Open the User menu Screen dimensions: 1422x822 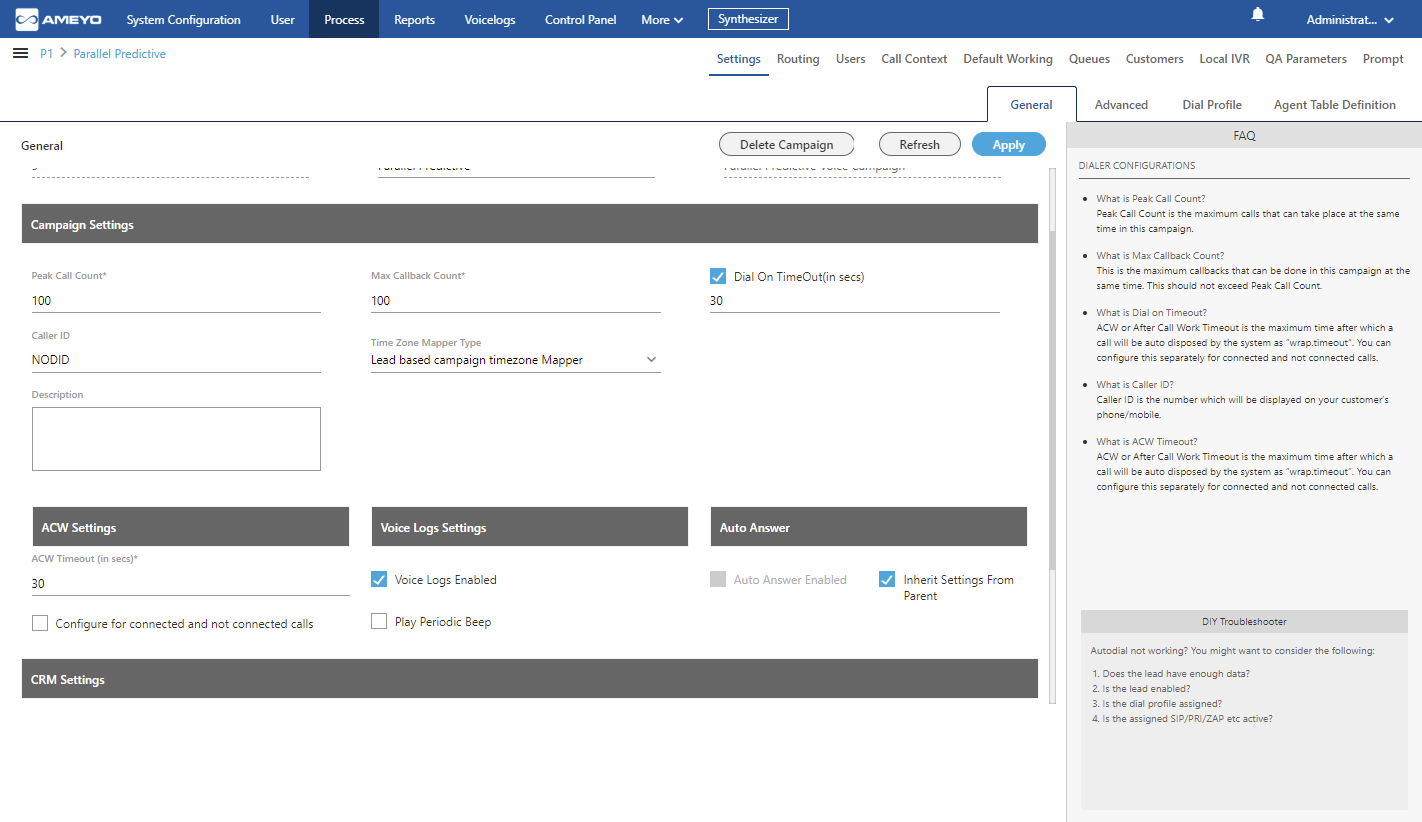283,19
